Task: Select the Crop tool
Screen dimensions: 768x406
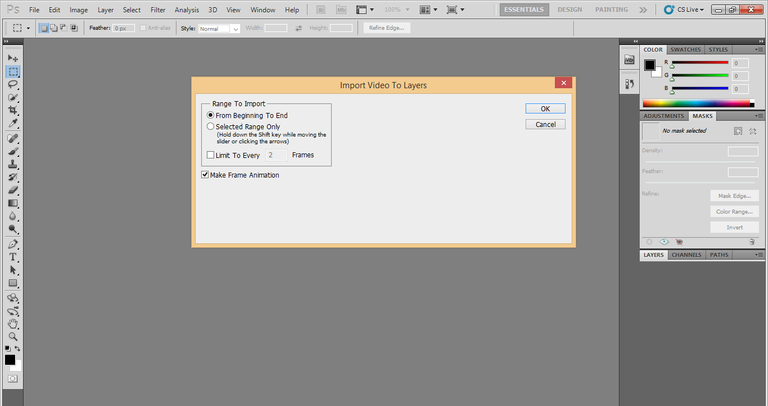Action: (13, 110)
